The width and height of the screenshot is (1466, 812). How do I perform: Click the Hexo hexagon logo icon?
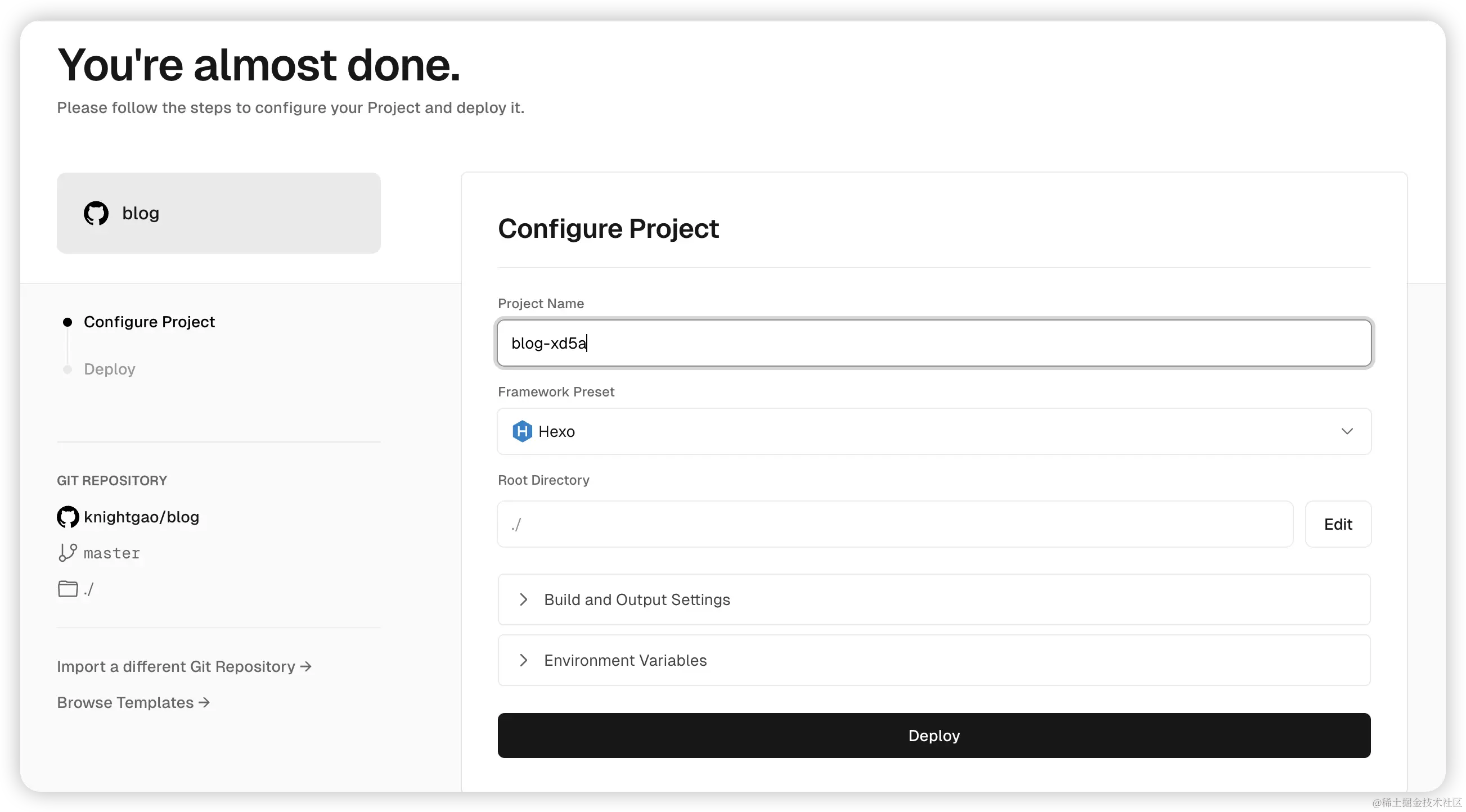coord(522,431)
